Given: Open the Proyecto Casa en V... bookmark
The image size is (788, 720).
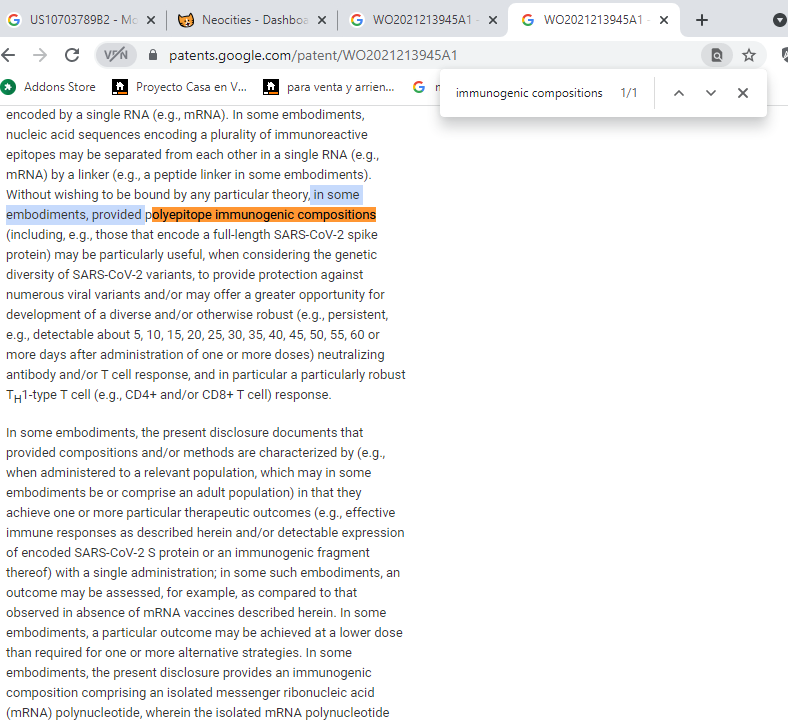Looking at the screenshot, I should click(x=180, y=87).
